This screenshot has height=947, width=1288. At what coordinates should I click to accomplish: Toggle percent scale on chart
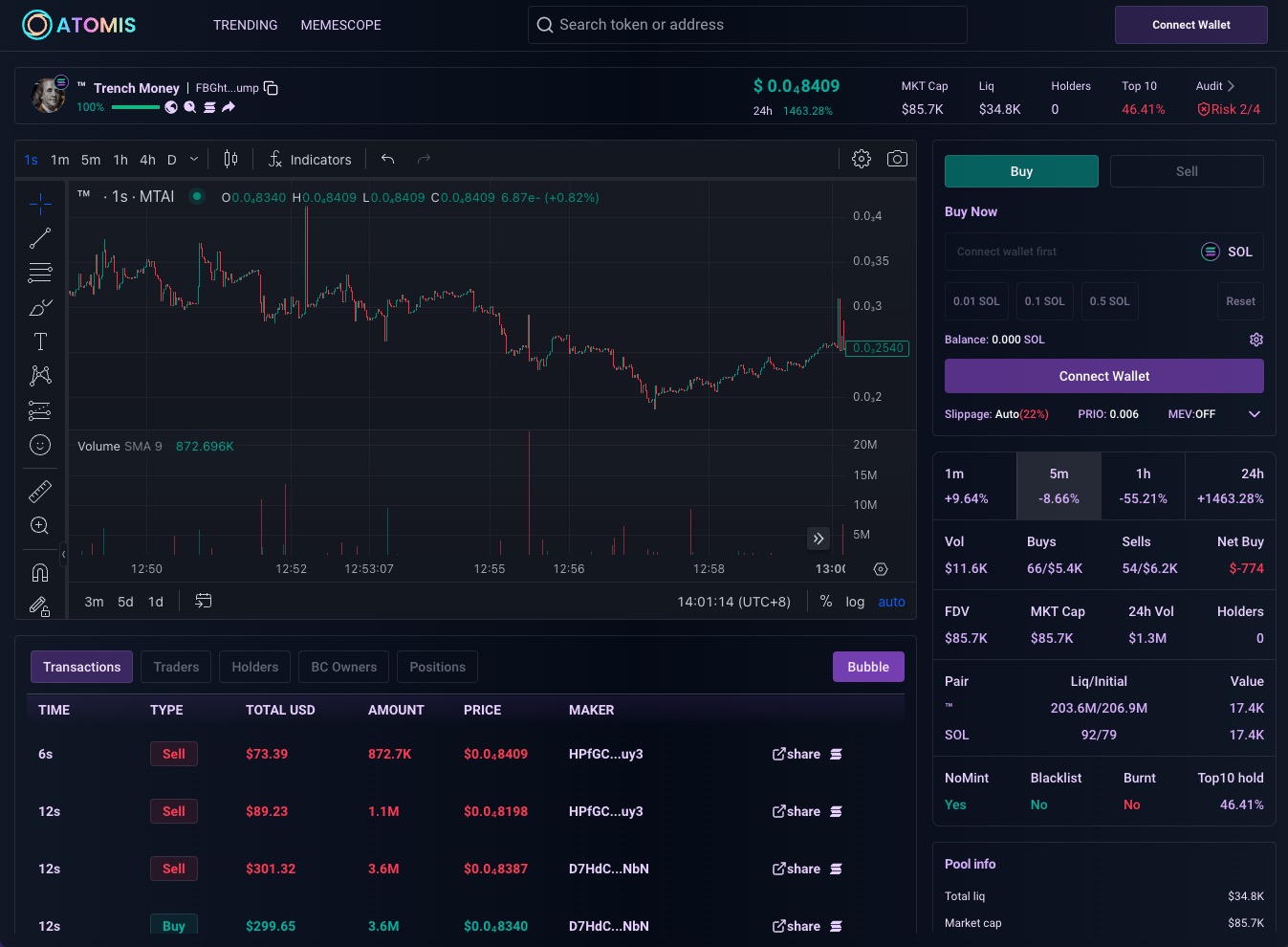(825, 602)
